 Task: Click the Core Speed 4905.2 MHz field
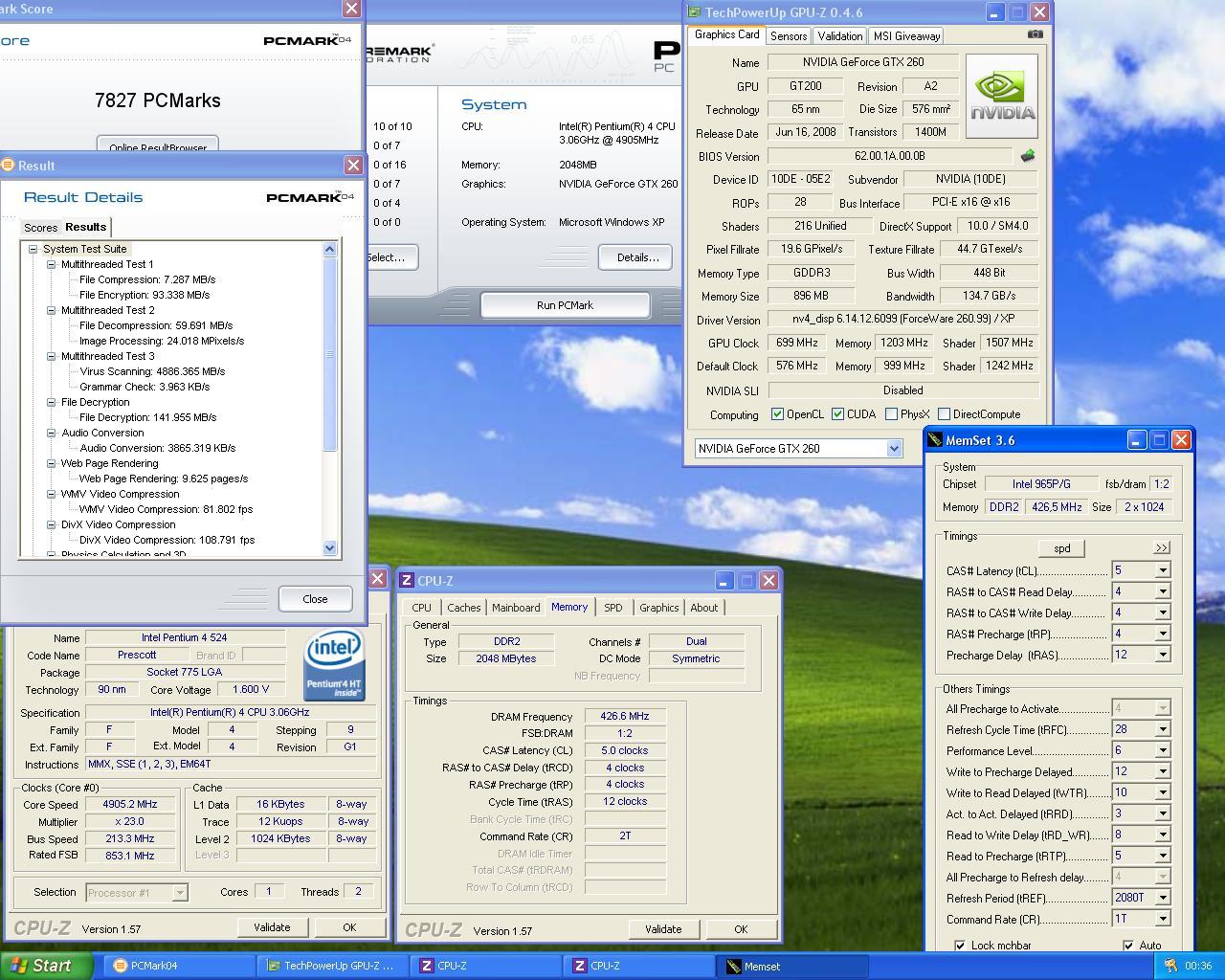pyautogui.click(x=130, y=805)
